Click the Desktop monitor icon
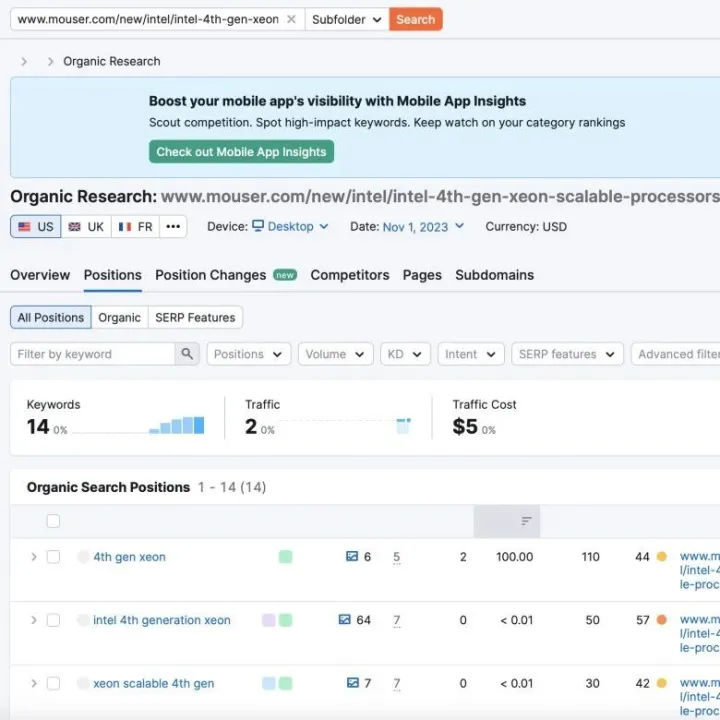Screen dimensions: 720x720 [258, 226]
